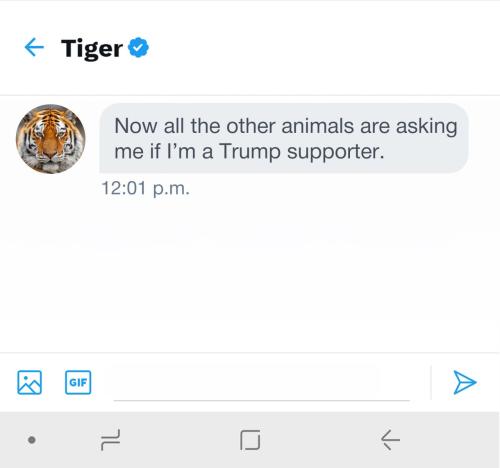Open the GIF picker

pos(78,382)
